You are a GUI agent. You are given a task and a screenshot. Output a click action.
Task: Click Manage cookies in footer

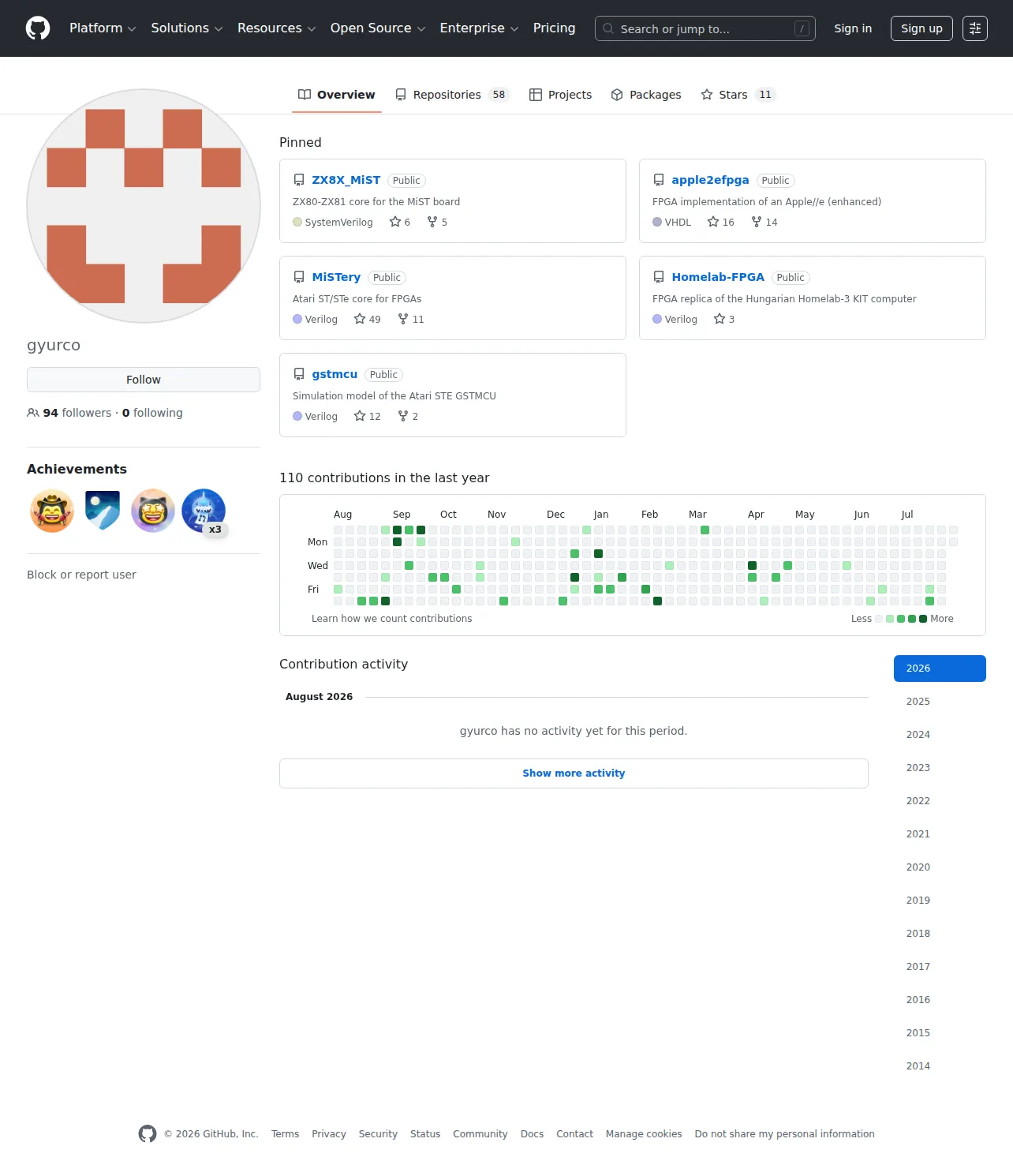click(x=644, y=1134)
